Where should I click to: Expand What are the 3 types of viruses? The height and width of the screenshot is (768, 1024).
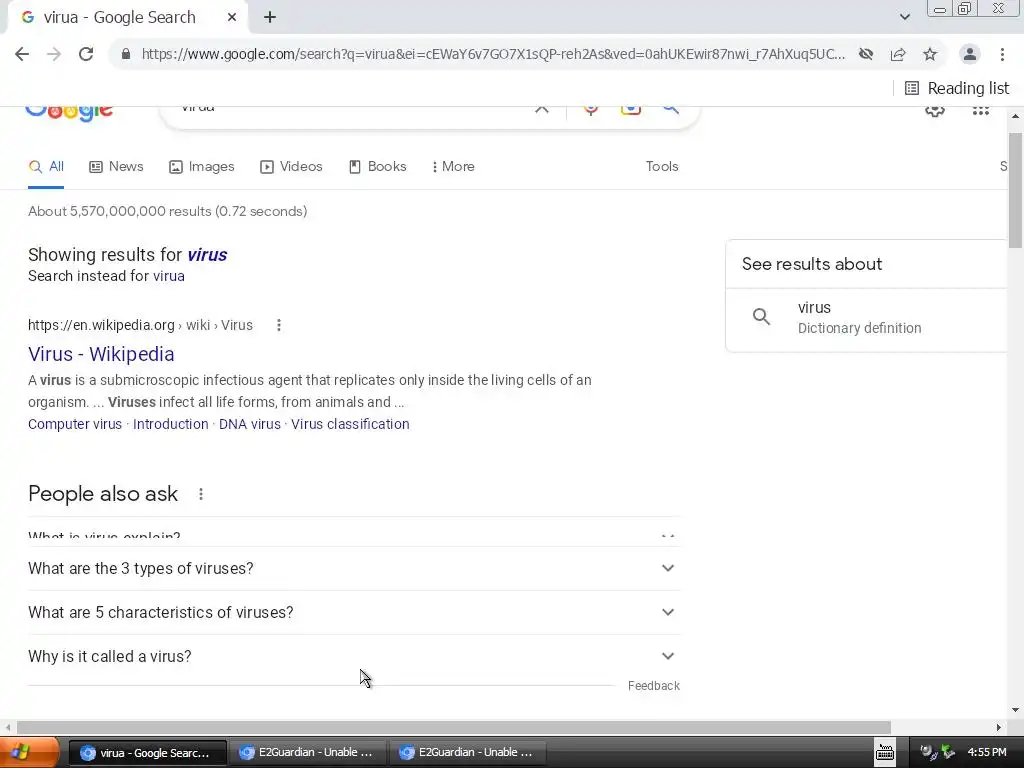354,569
